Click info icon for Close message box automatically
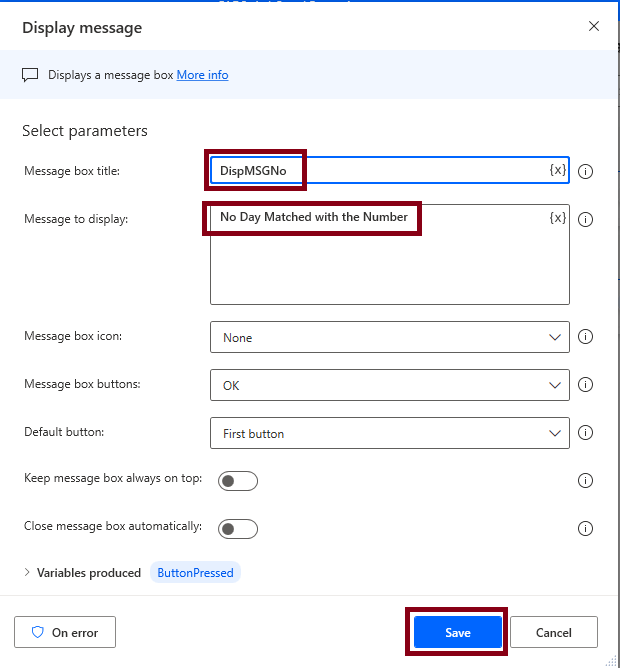This screenshot has width=620, height=668. click(585, 529)
